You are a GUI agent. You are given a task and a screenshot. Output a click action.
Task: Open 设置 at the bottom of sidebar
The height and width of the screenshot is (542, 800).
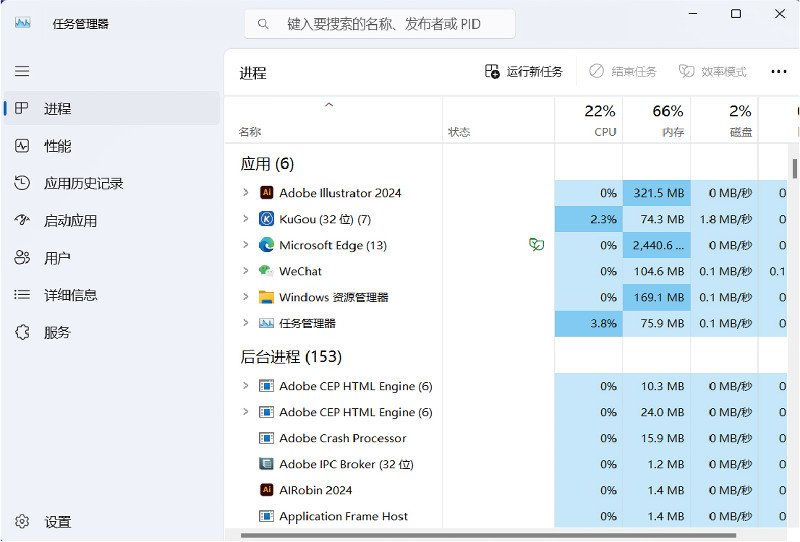[57, 522]
